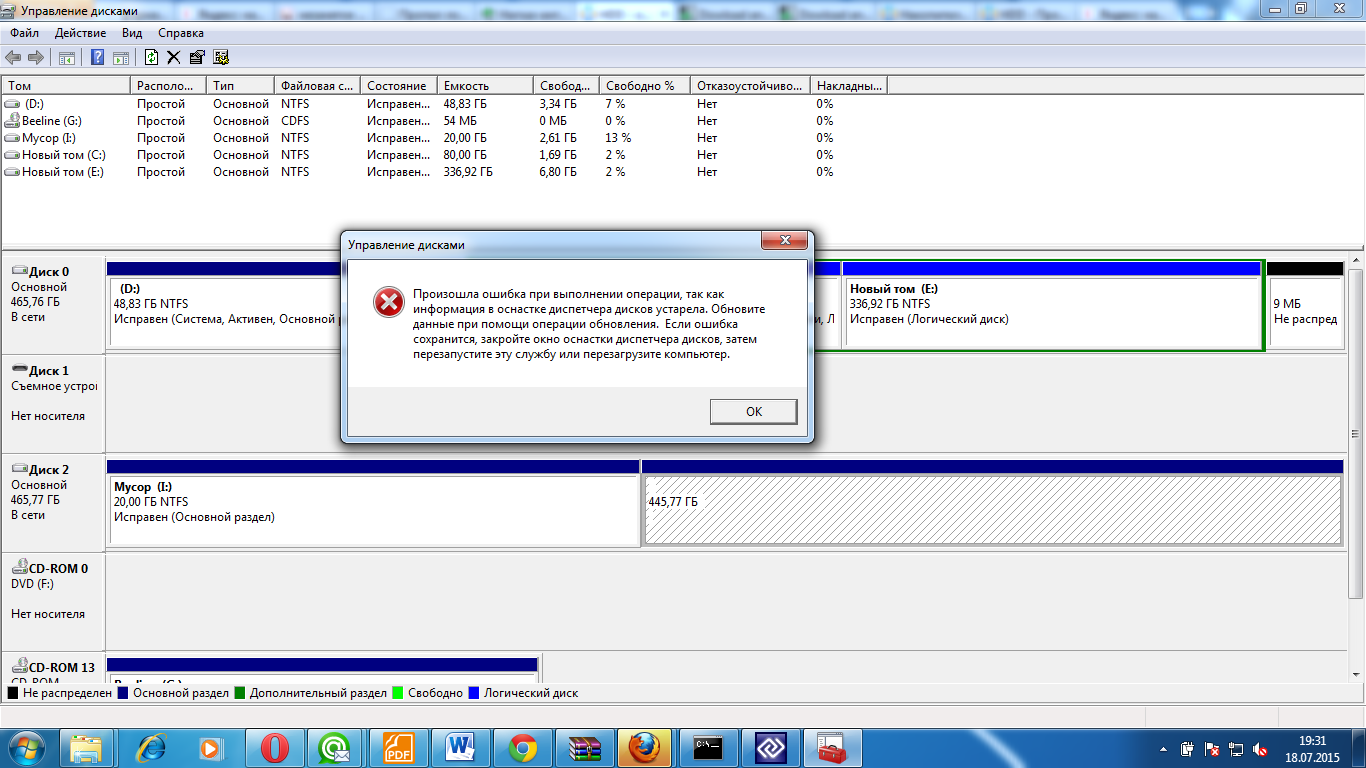Screen dimensions: 1366x768
Task: Click OK in the error dialog
Action: [x=753, y=412]
